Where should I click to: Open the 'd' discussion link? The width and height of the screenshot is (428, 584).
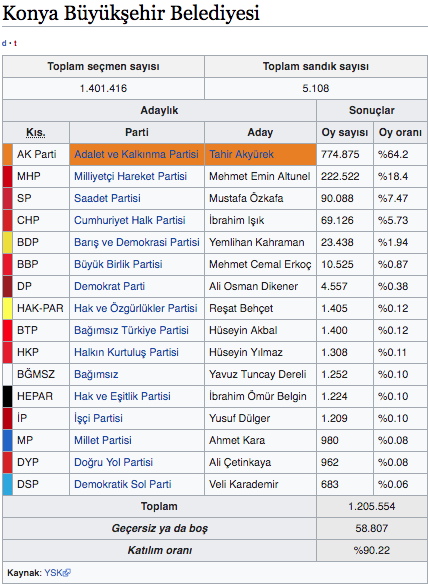coord(4,43)
